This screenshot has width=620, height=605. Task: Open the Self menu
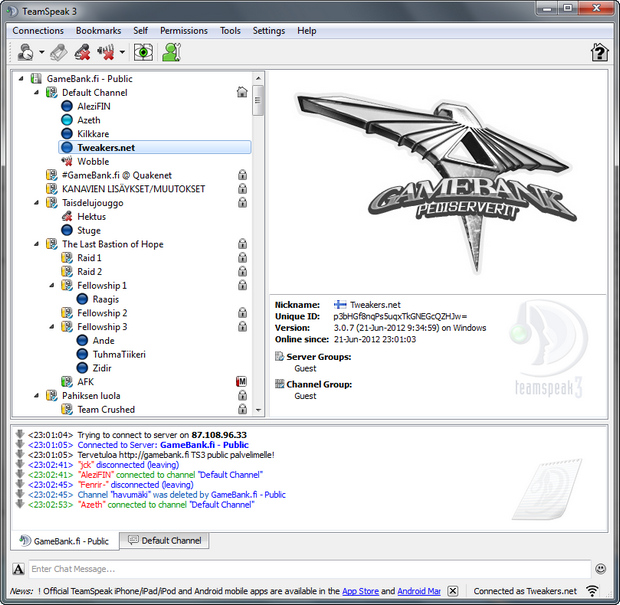coord(140,30)
